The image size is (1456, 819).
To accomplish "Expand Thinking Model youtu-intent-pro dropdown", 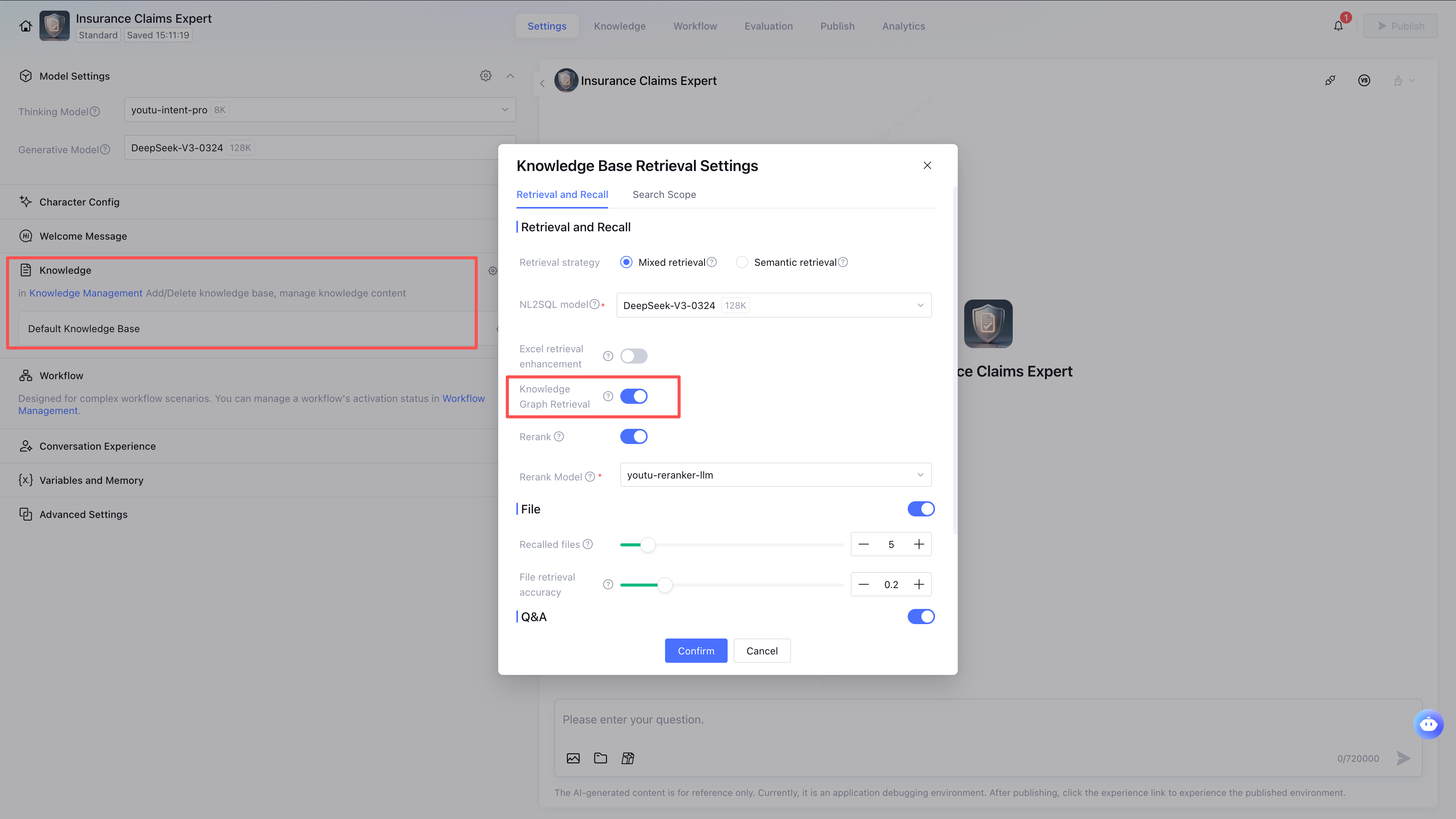I will [319, 110].
